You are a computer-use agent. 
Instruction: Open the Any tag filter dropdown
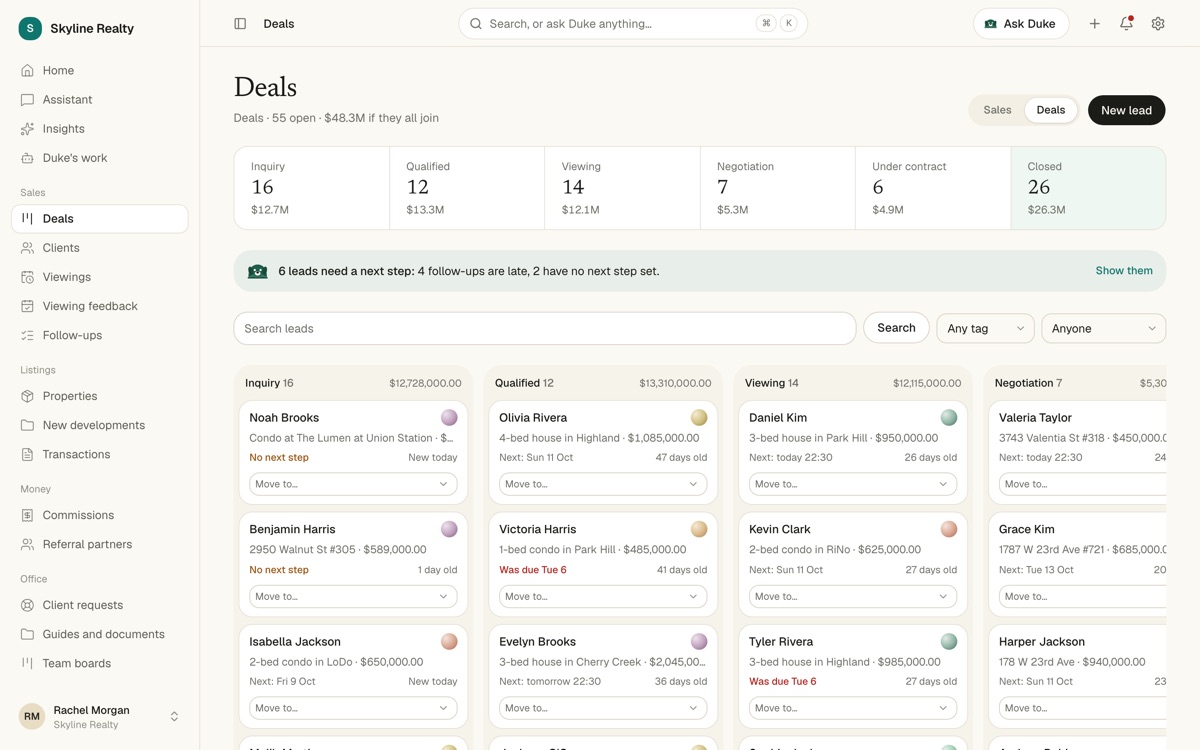[985, 328]
